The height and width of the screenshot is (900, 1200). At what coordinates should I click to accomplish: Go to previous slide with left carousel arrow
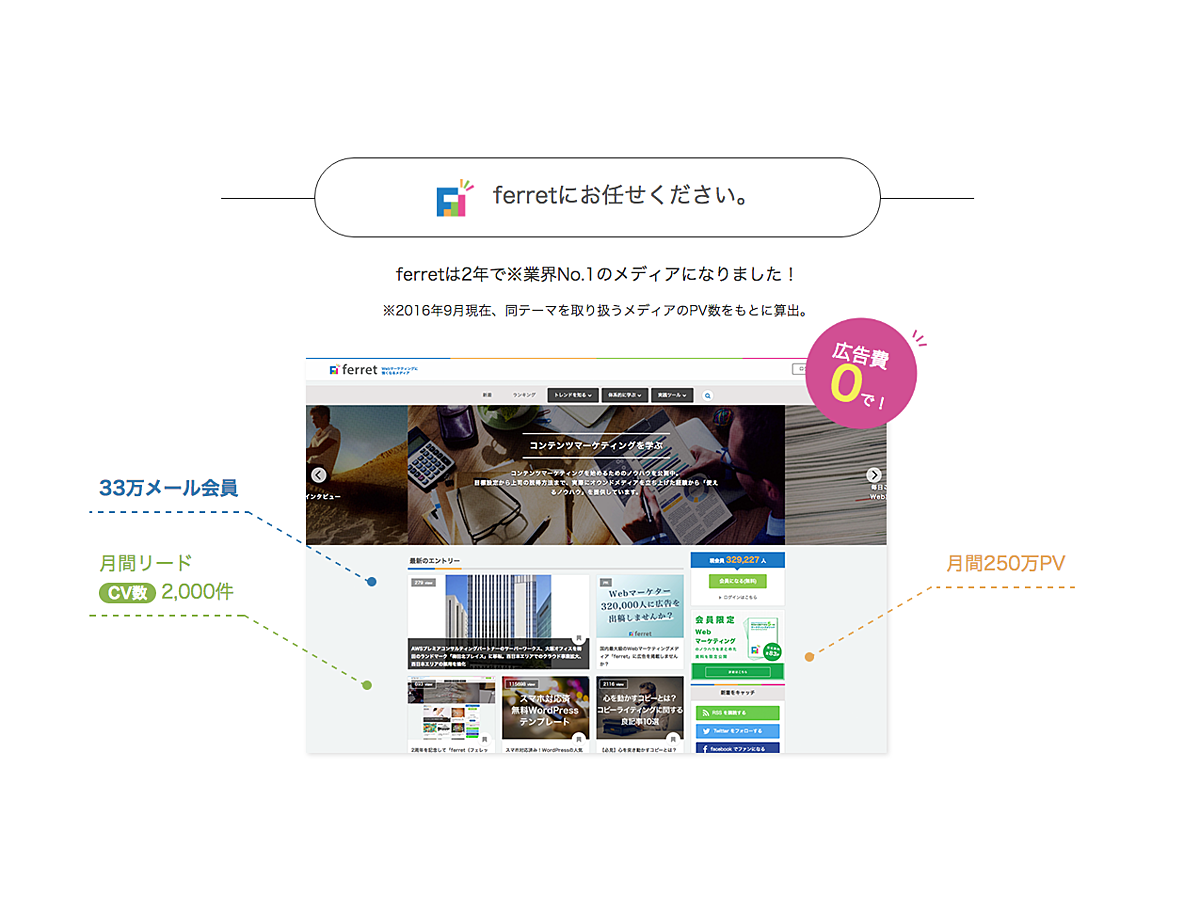(x=318, y=475)
